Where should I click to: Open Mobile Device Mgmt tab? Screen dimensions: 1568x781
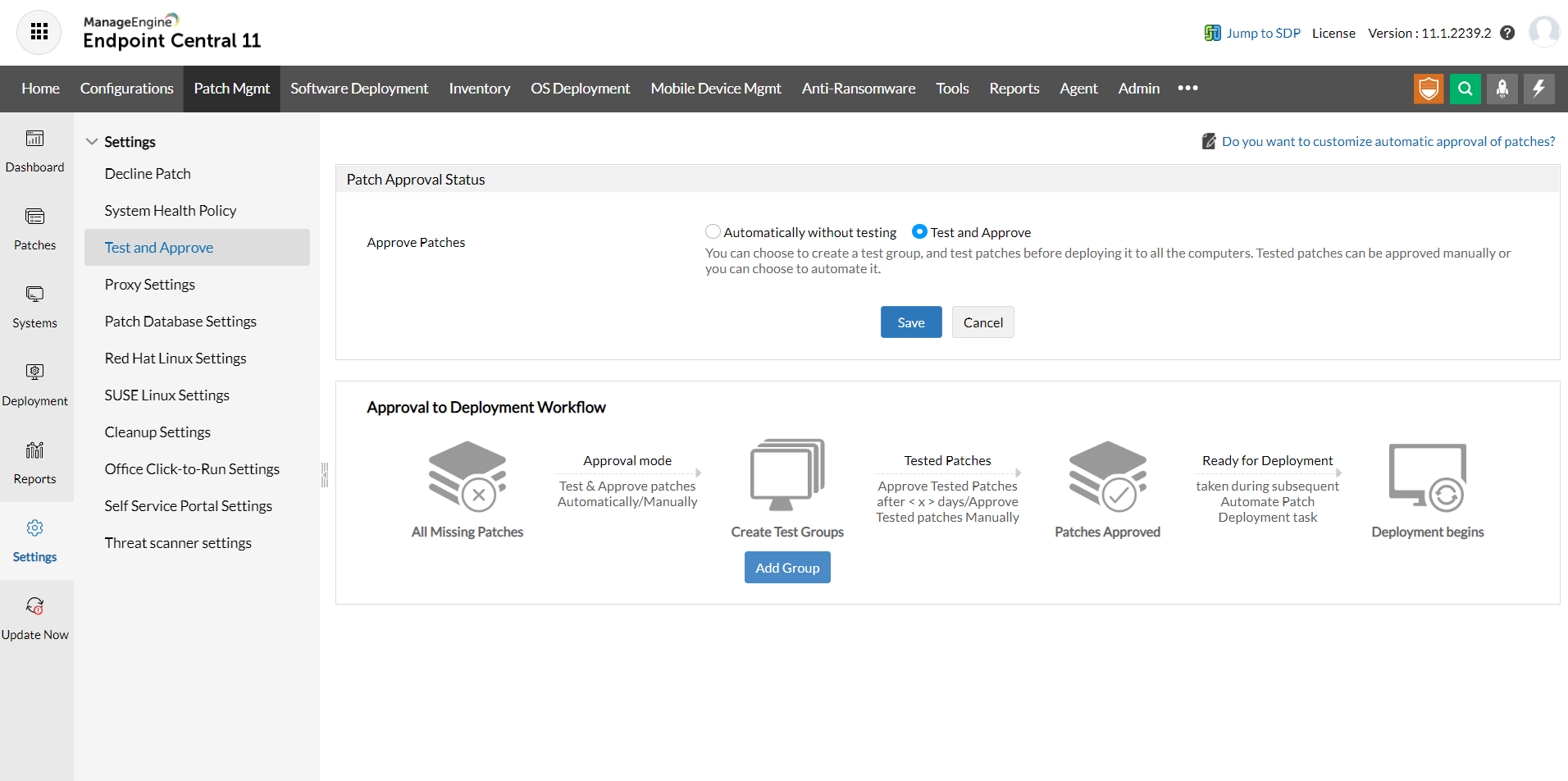coord(716,89)
